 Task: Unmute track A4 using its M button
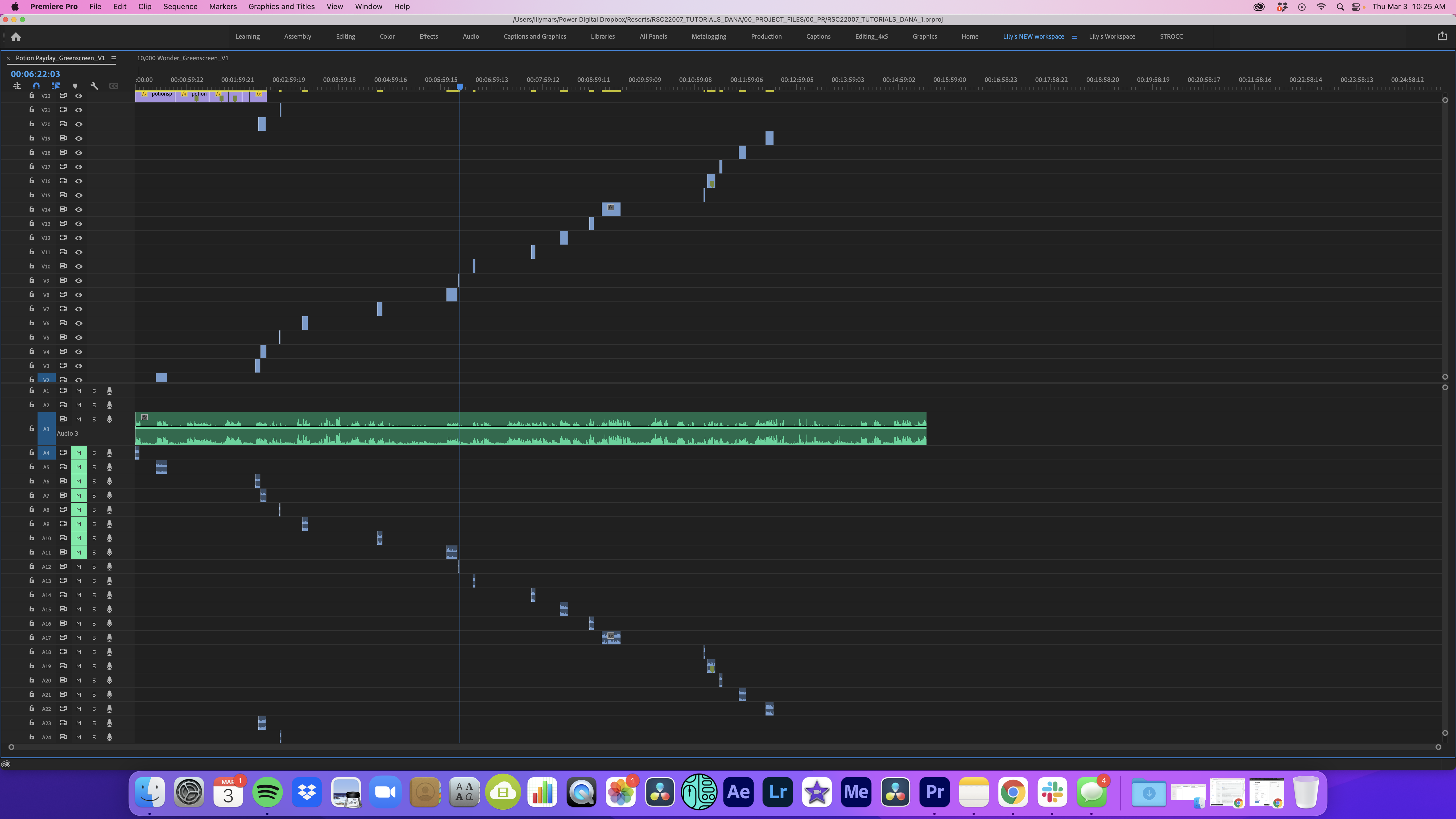78,452
